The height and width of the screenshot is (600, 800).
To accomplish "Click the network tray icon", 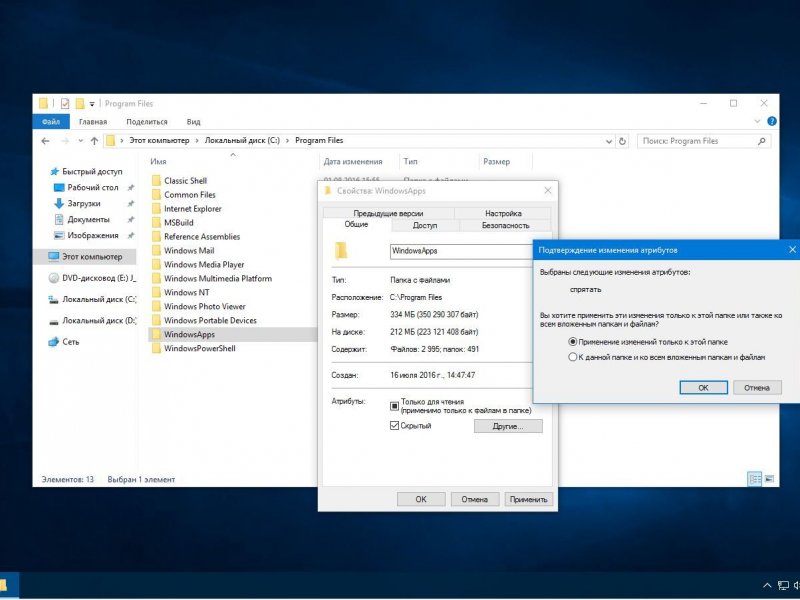I will (783, 586).
